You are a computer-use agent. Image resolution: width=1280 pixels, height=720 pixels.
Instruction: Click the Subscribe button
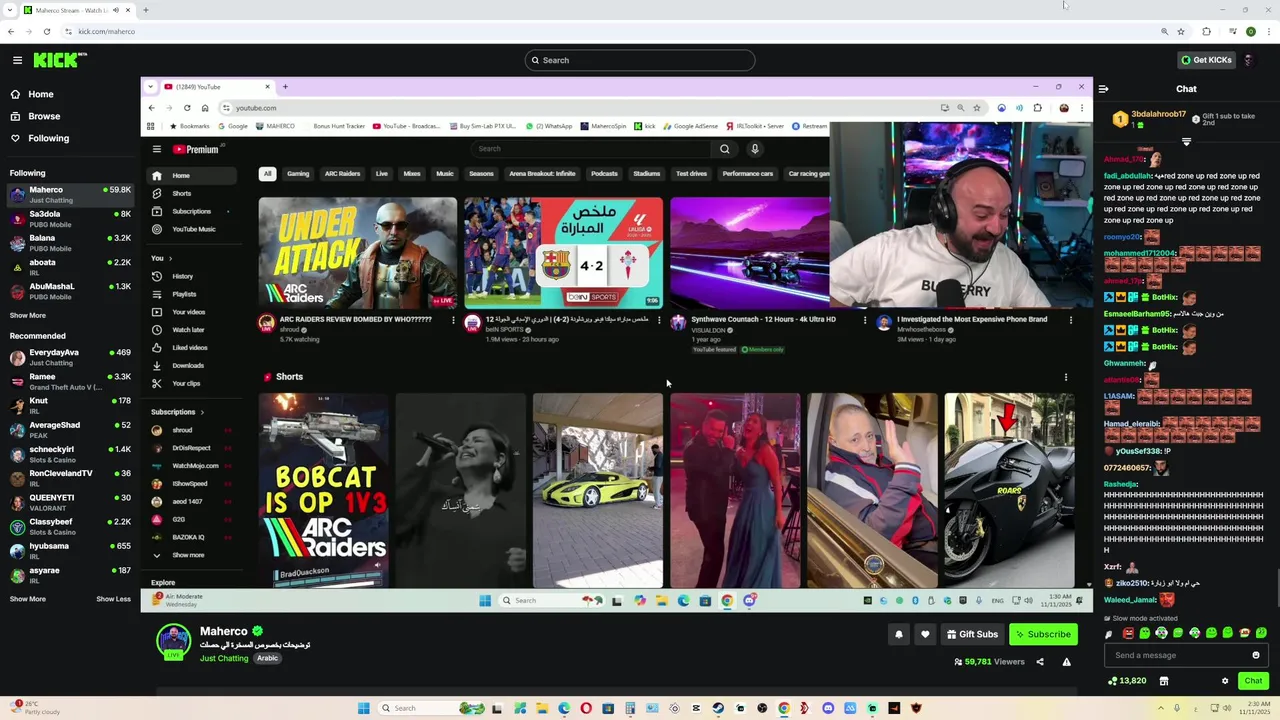[1043, 634]
